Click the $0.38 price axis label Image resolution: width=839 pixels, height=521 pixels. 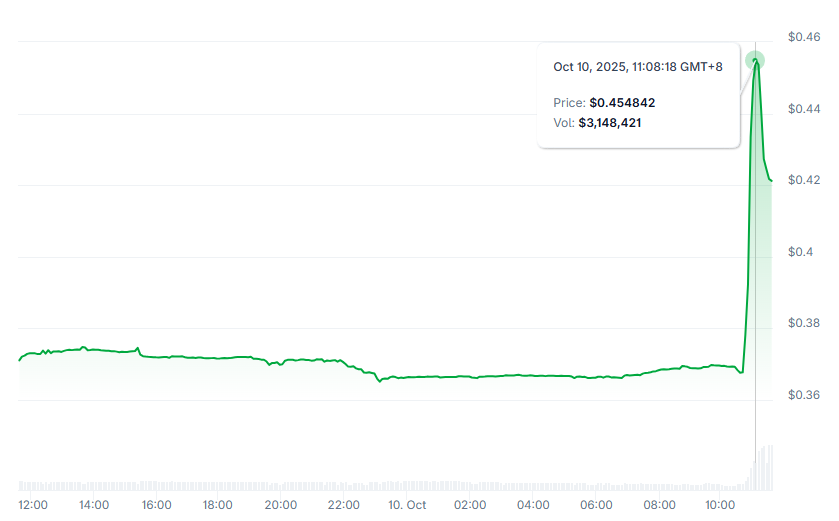(804, 323)
